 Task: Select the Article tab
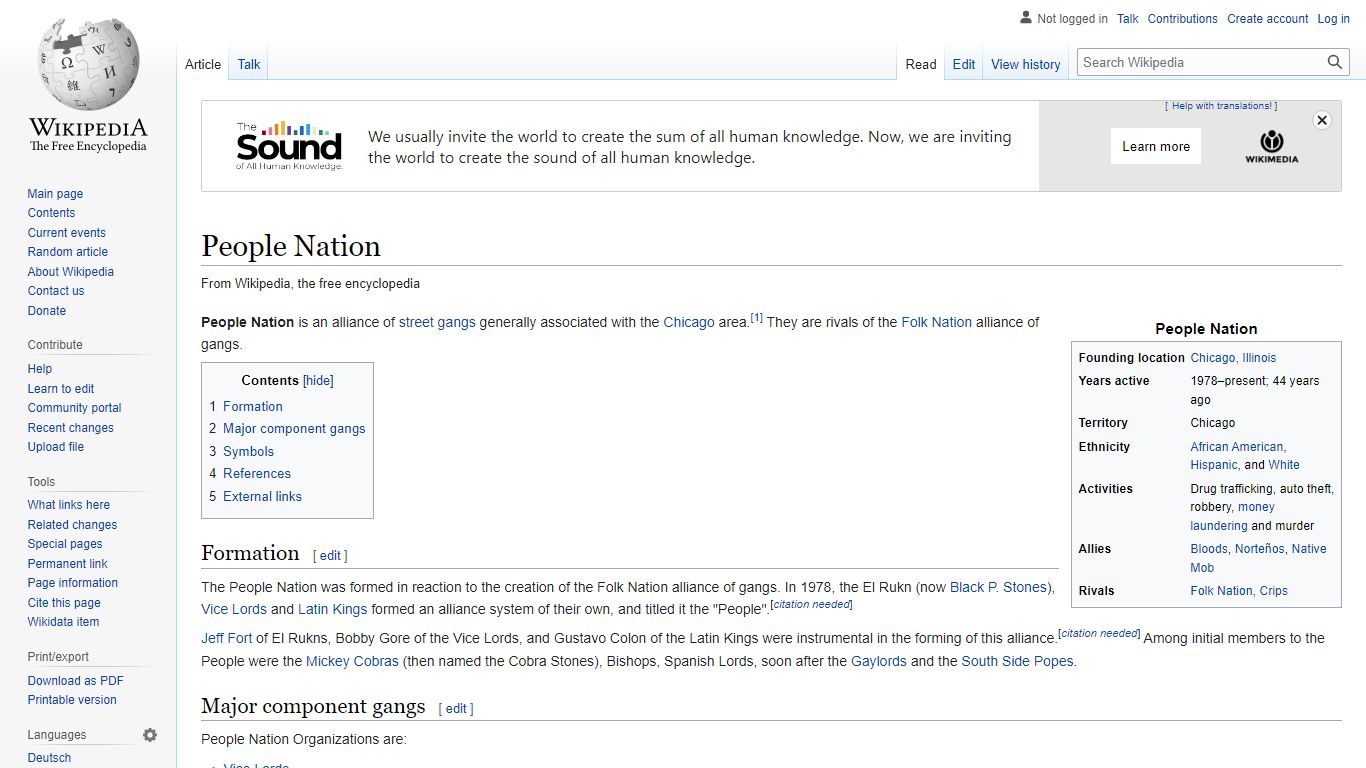point(203,64)
